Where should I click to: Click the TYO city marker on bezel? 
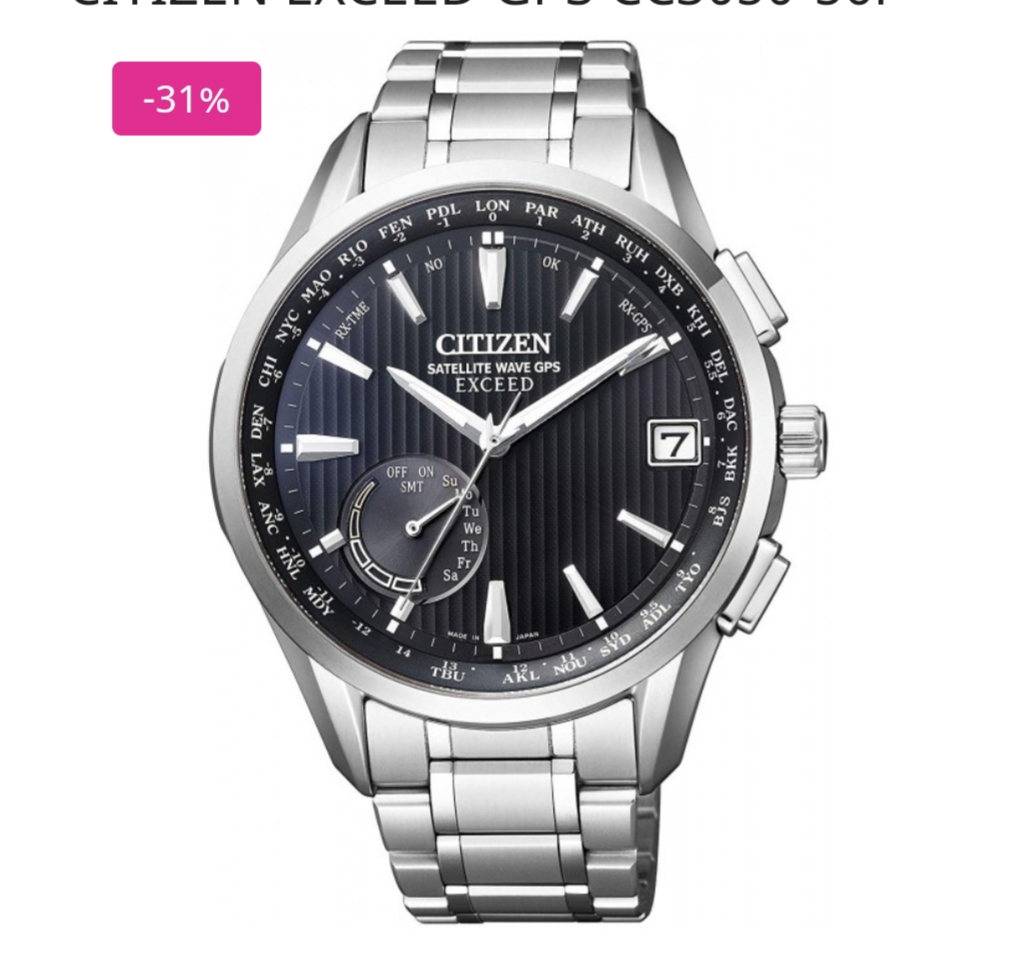[x=689, y=577]
